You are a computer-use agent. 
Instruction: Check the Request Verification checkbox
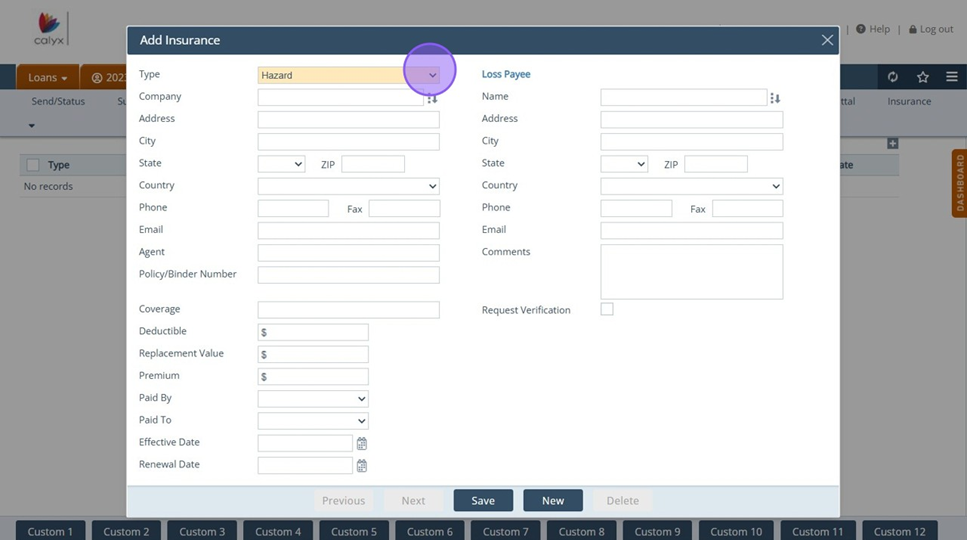click(x=607, y=310)
